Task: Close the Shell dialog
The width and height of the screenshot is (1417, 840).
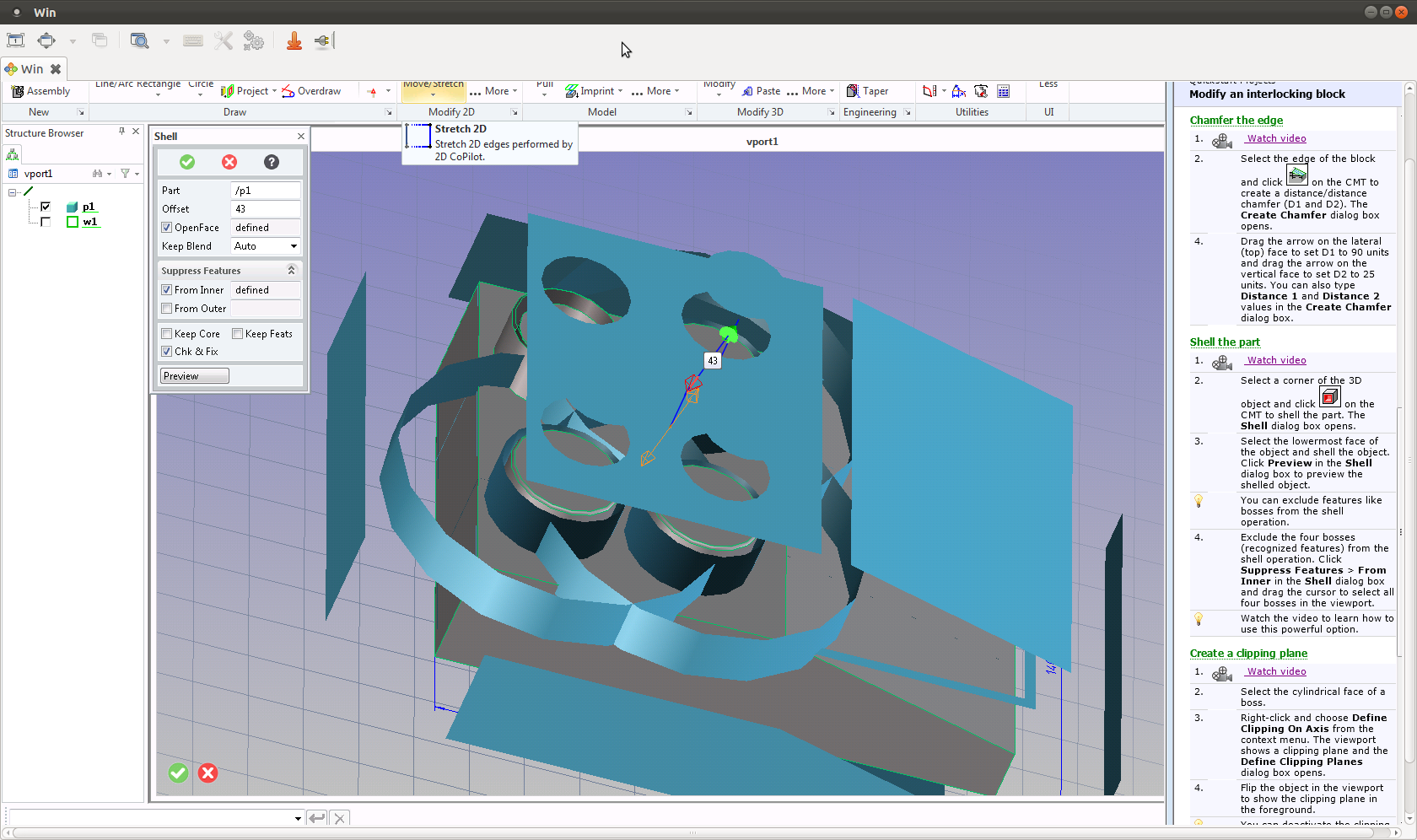Action: pyautogui.click(x=301, y=136)
